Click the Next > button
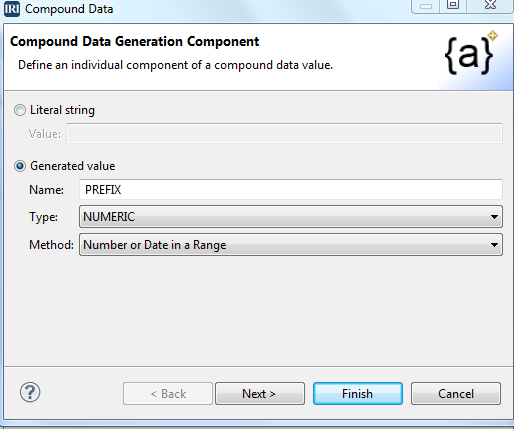 [x=260, y=394]
